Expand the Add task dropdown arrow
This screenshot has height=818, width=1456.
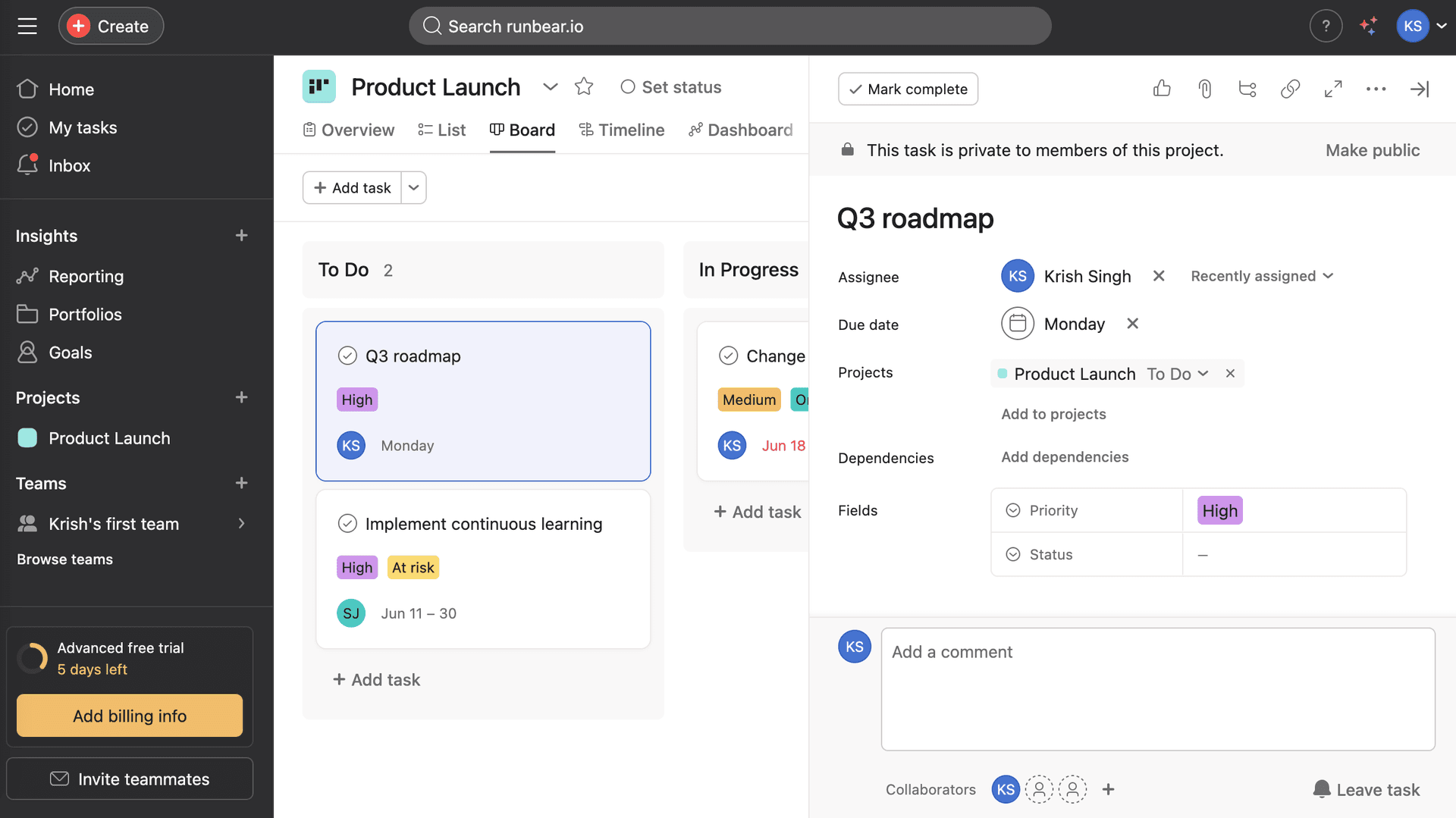click(413, 187)
